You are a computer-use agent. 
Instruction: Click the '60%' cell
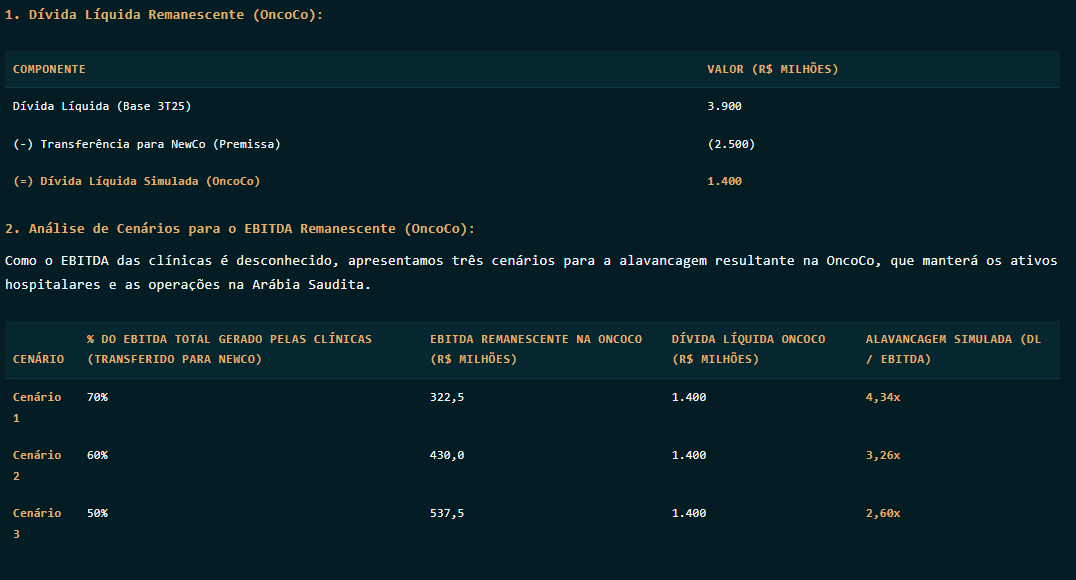point(97,455)
